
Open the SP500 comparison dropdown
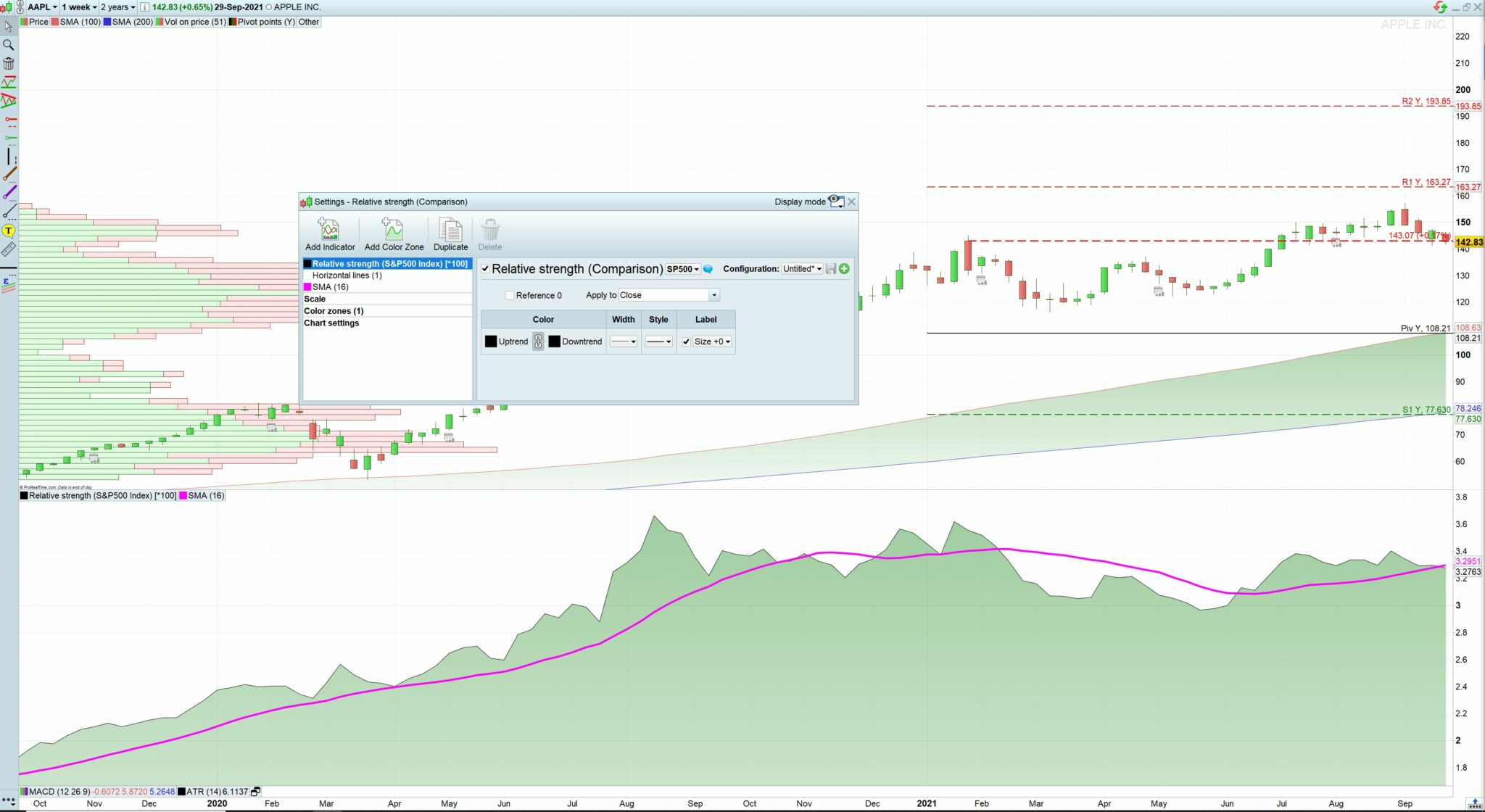(x=682, y=269)
